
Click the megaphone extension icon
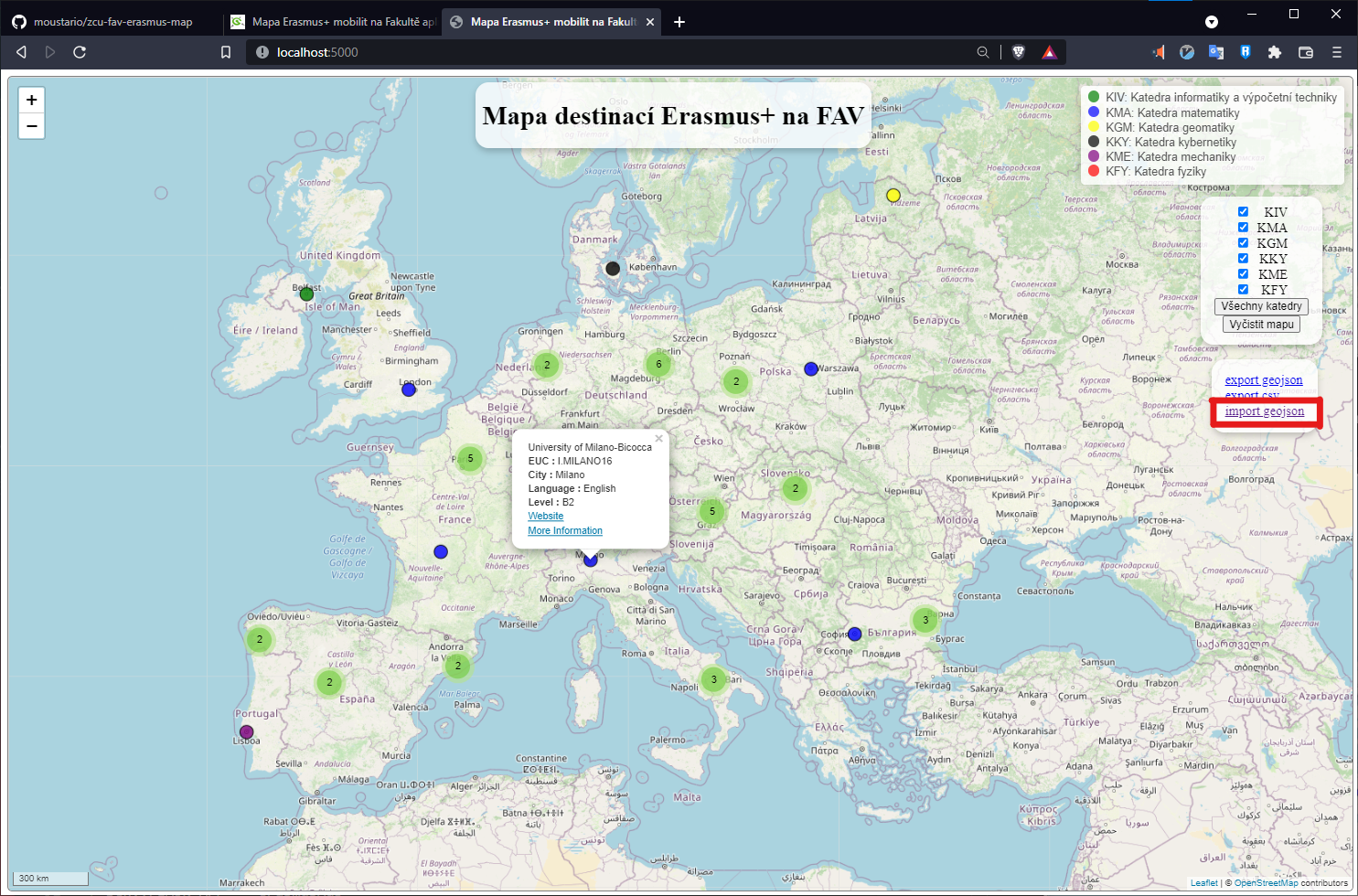1159,52
